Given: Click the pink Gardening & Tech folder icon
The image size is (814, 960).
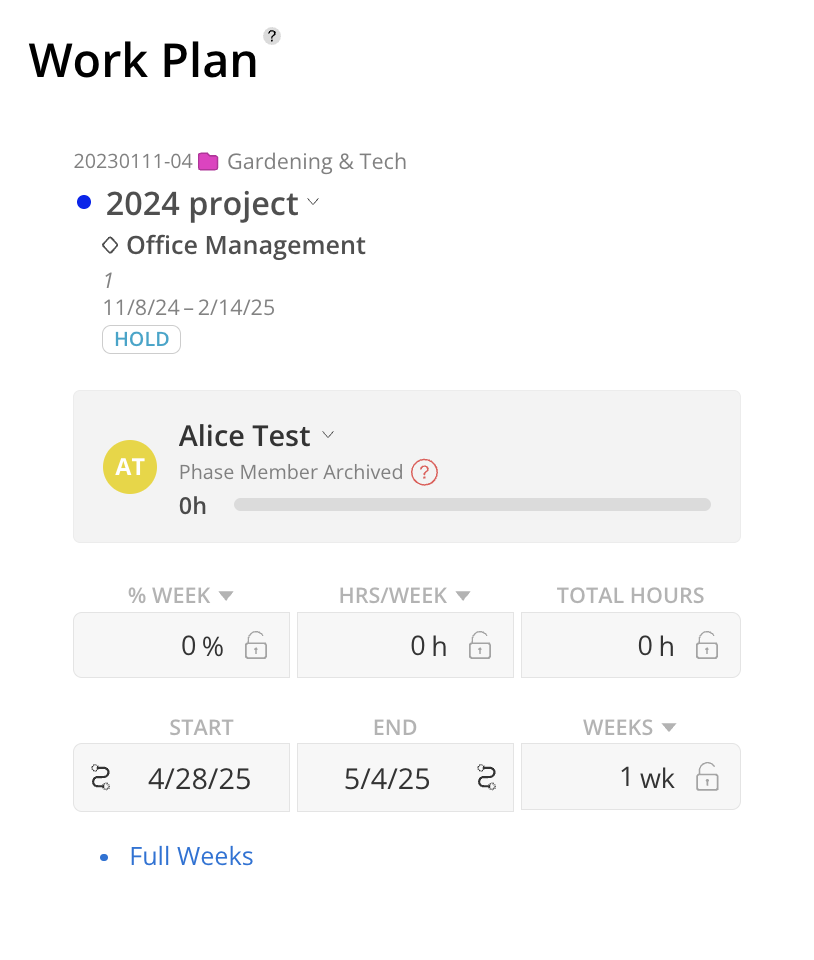Looking at the screenshot, I should (x=208, y=162).
